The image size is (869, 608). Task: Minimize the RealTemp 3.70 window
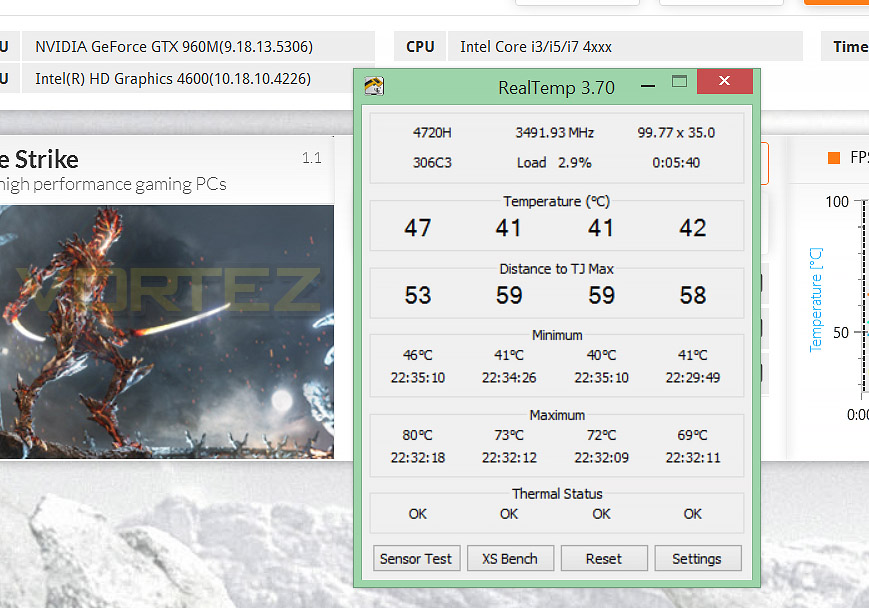pyautogui.click(x=648, y=86)
